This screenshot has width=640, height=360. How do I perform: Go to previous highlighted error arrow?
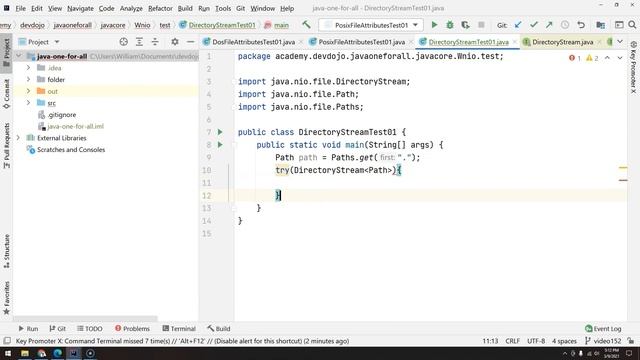607,58
